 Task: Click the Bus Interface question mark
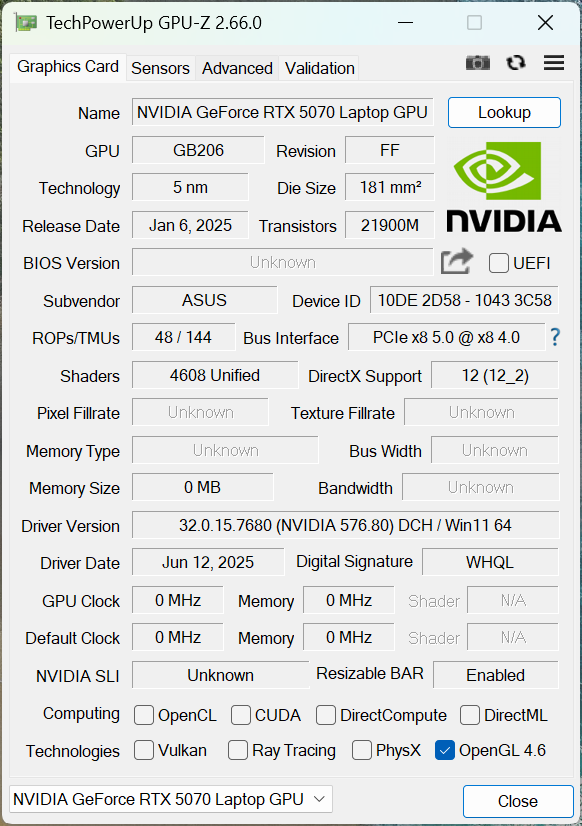555,337
